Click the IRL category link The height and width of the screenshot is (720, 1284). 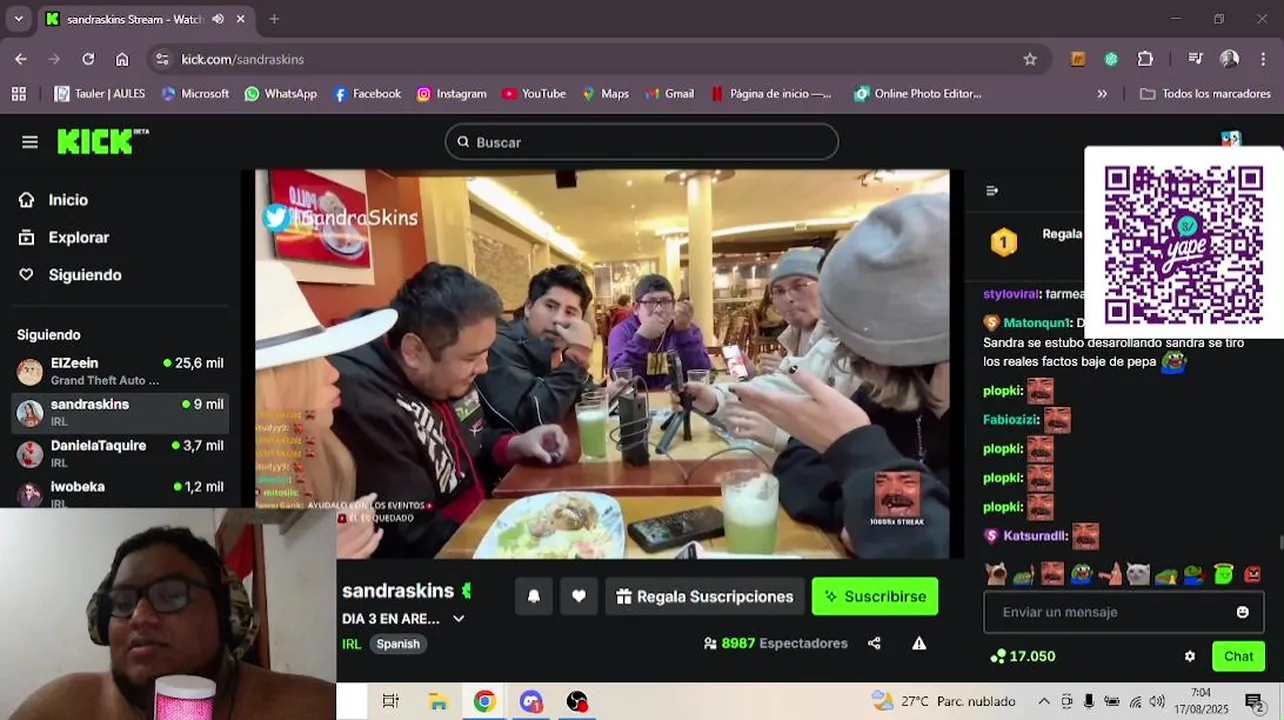351,644
